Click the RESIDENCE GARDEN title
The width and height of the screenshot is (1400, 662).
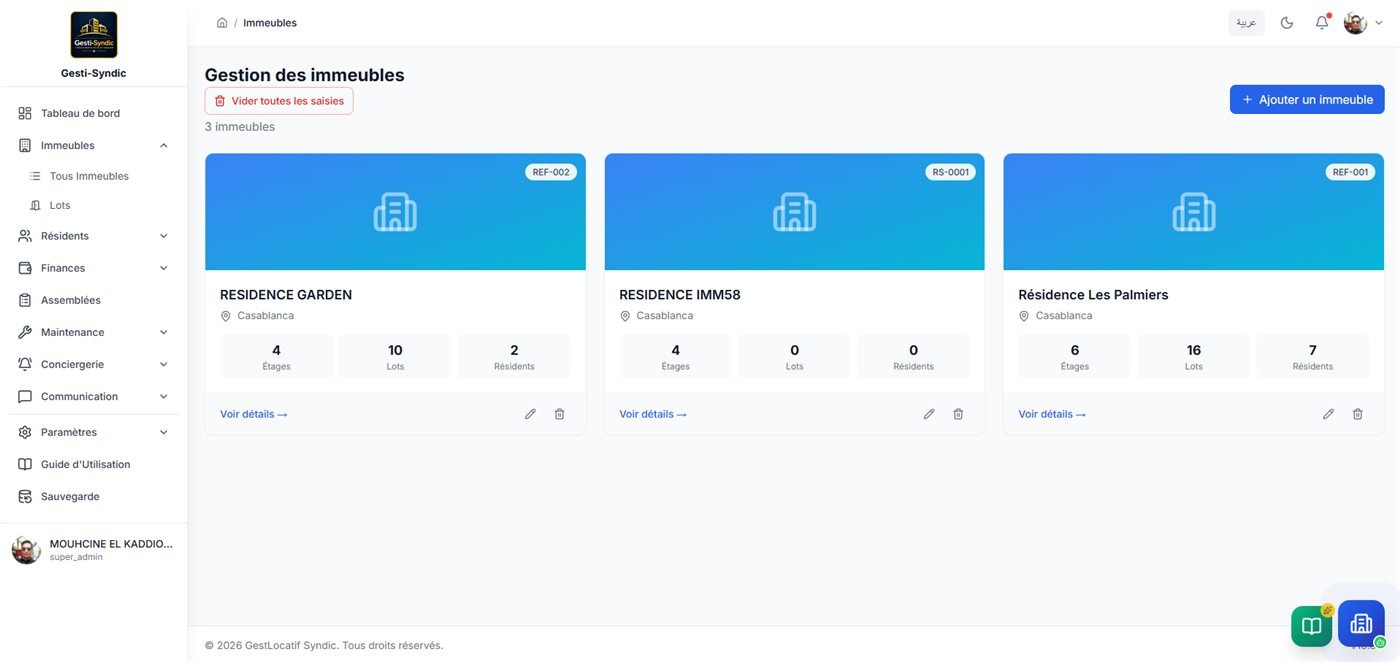(286, 295)
